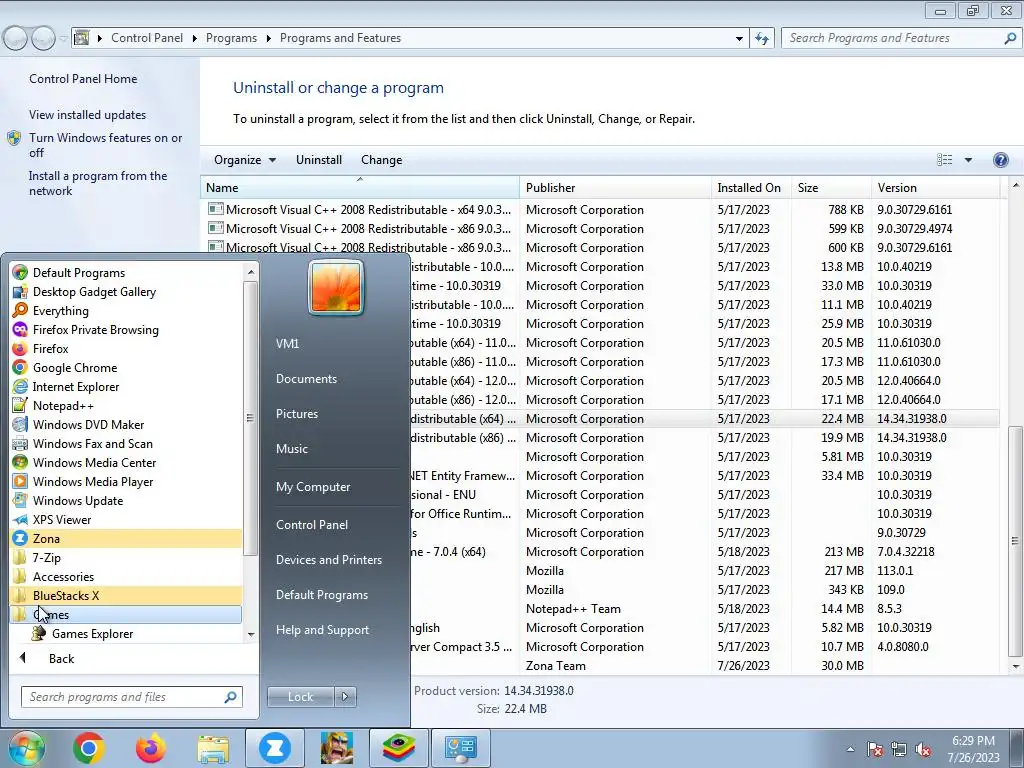Viewport: 1024px width, 768px height.
Task: Open Turn Windows features on or off
Action: coord(105,145)
